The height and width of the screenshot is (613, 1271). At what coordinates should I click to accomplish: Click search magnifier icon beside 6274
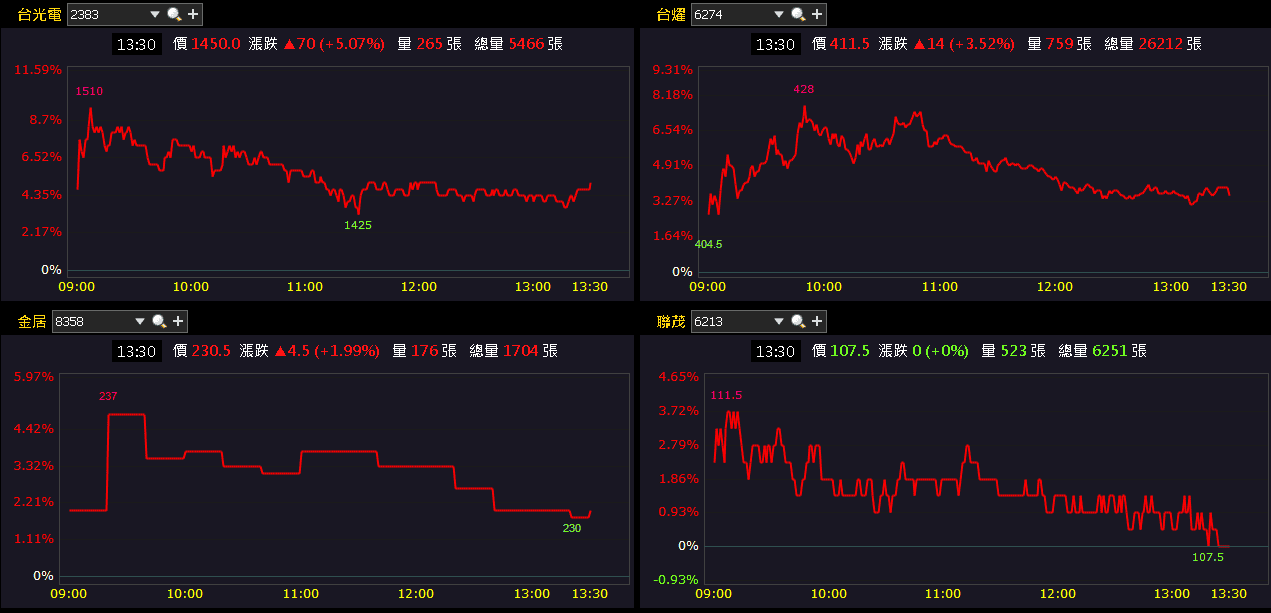[798, 14]
